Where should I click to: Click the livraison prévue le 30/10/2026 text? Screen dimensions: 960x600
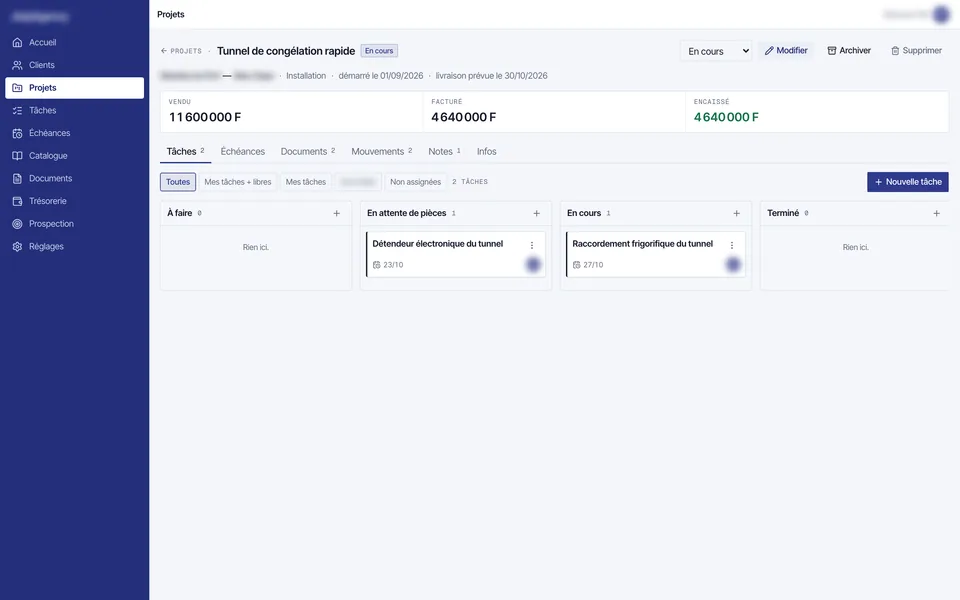point(492,76)
